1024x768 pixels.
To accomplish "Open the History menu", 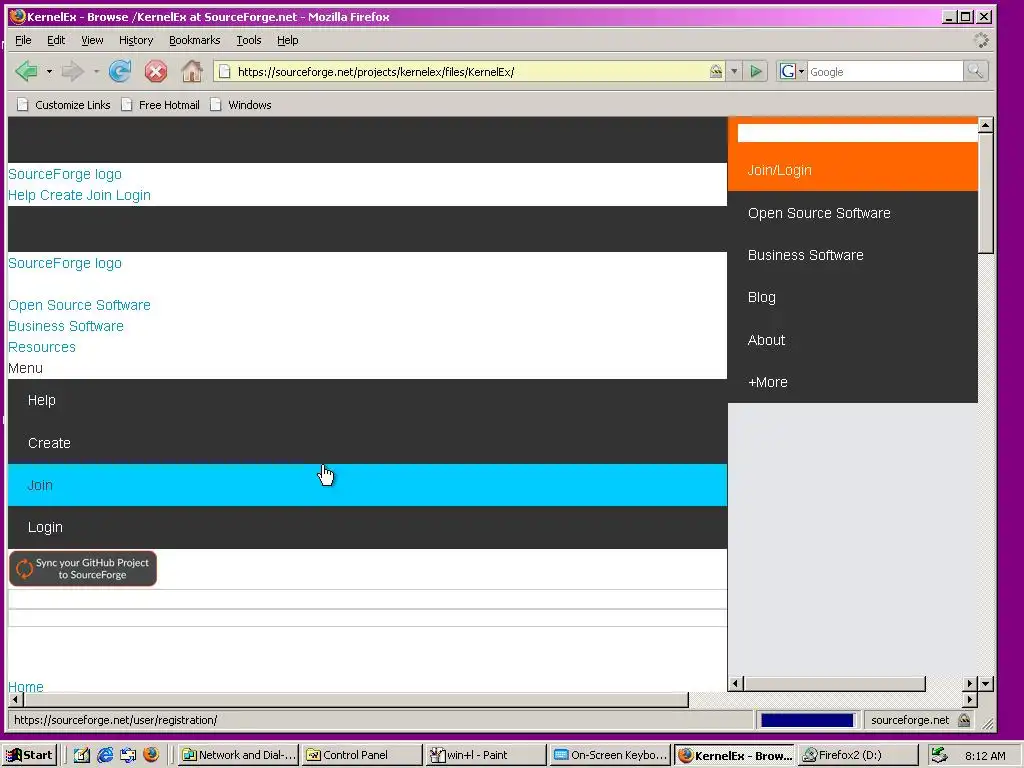I will point(136,40).
